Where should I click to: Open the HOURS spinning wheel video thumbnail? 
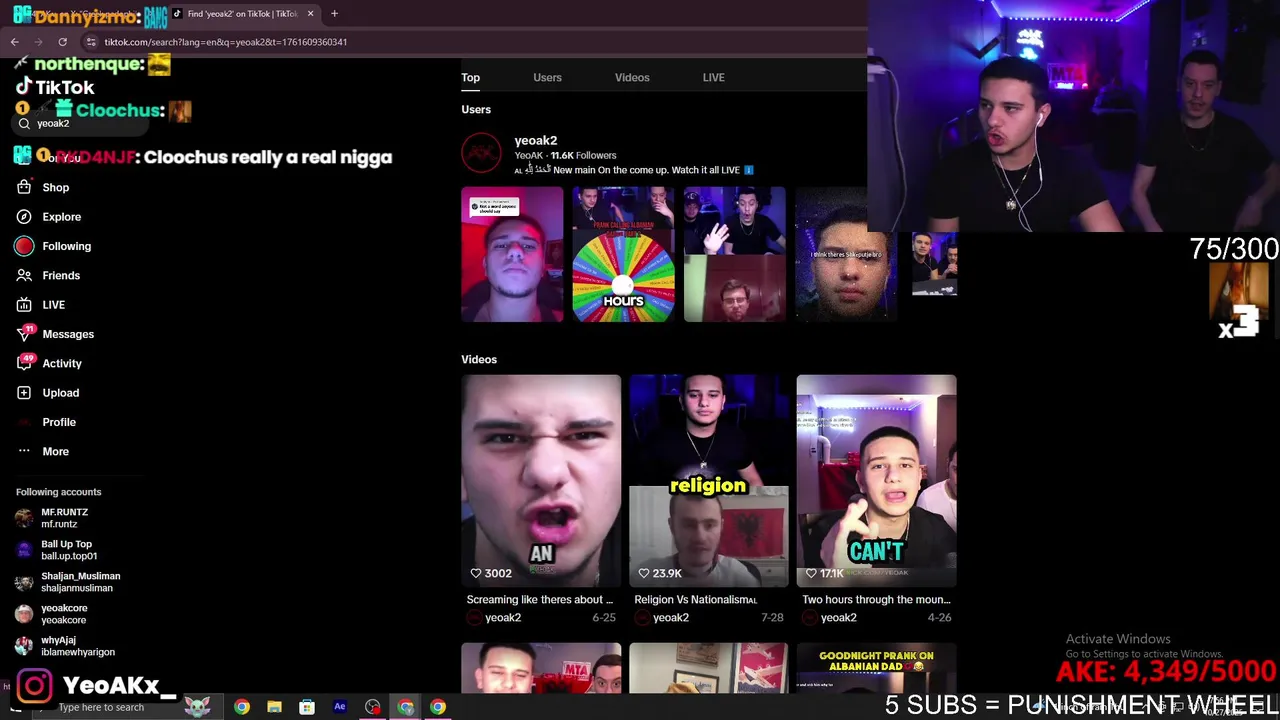[x=623, y=255]
